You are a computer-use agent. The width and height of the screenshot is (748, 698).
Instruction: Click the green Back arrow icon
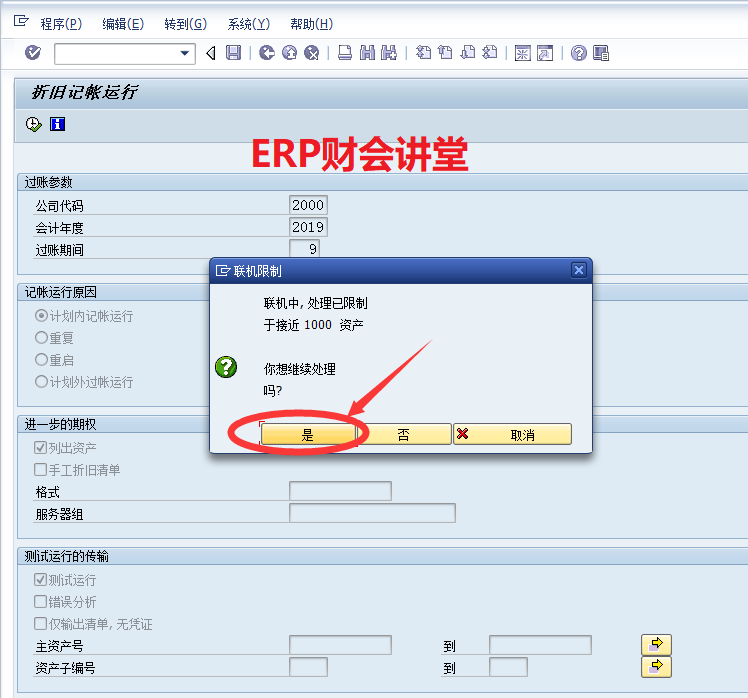266,53
